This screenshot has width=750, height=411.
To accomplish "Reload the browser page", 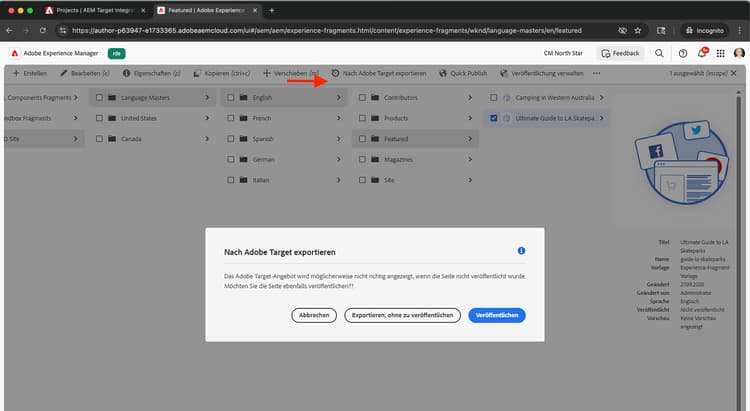I will click(x=43, y=30).
